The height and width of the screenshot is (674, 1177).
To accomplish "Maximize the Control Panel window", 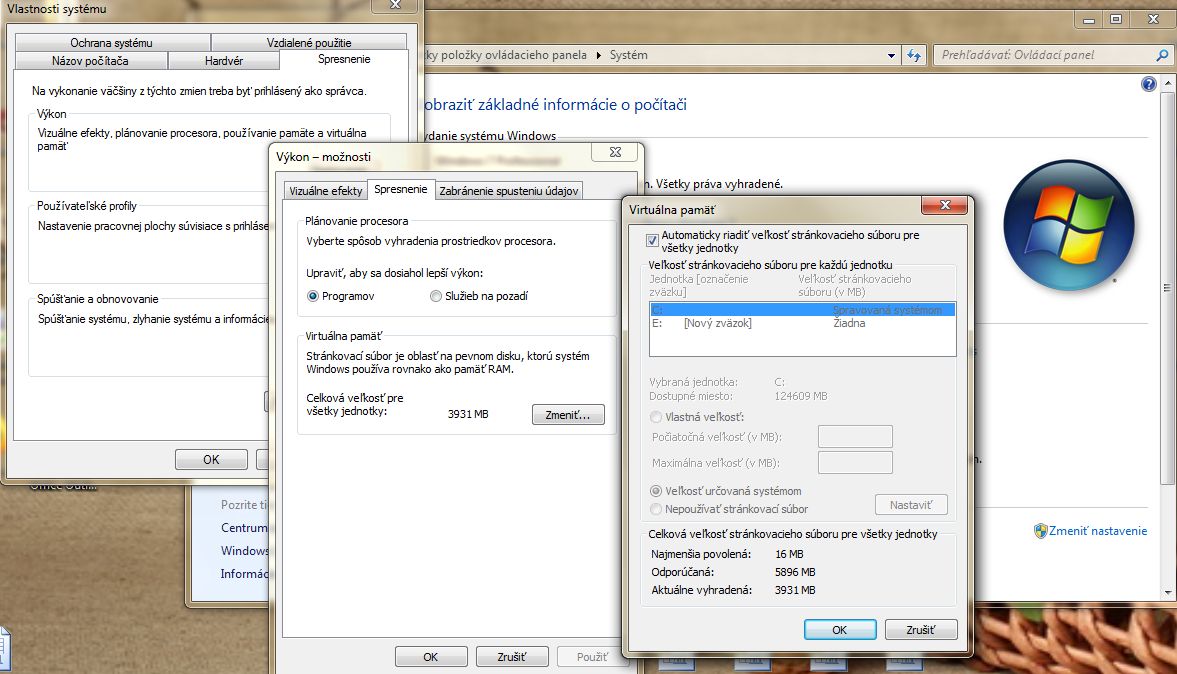I will pyautogui.click(x=1116, y=18).
